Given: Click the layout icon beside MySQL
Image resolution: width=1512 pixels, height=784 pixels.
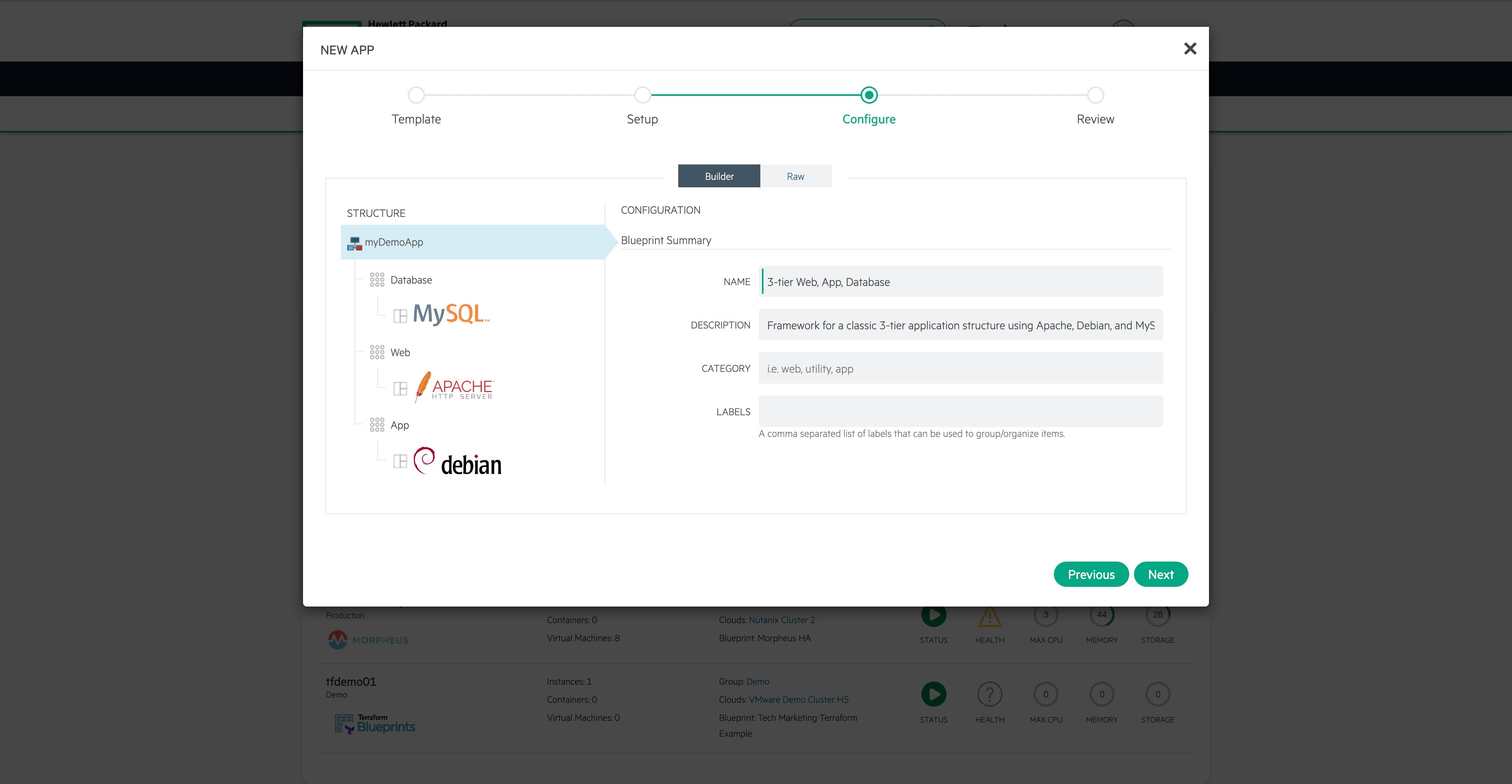Looking at the screenshot, I should coord(400,316).
